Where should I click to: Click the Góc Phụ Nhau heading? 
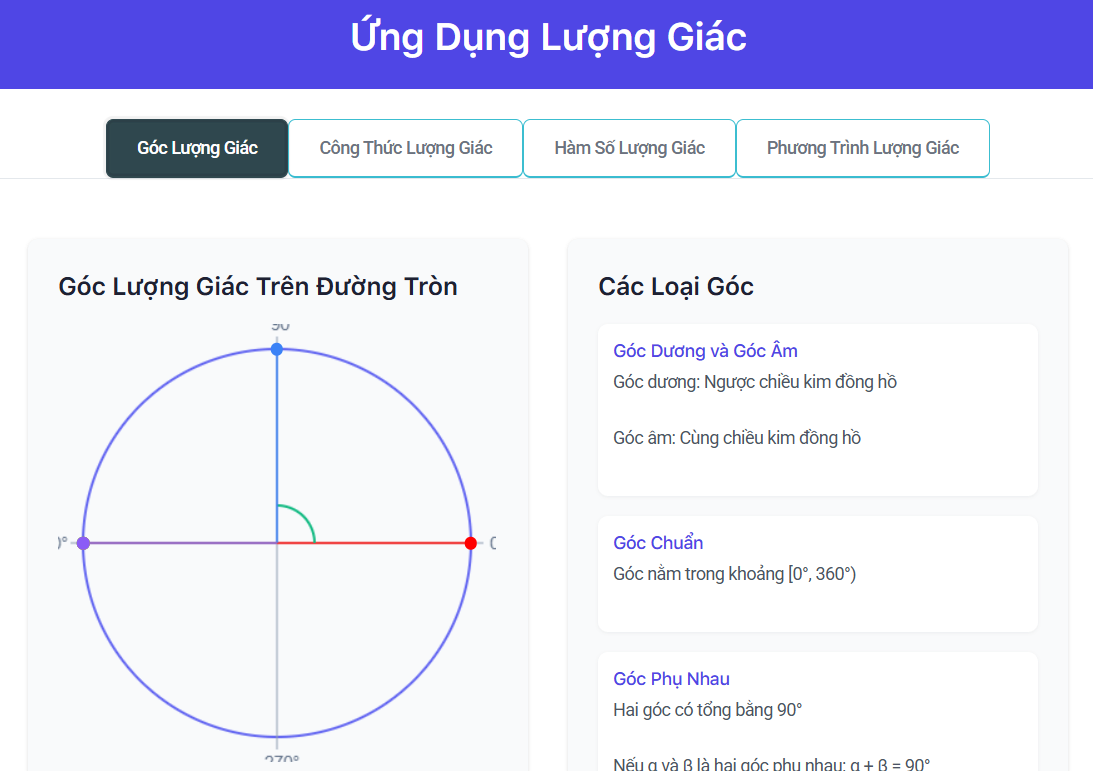[671, 679]
